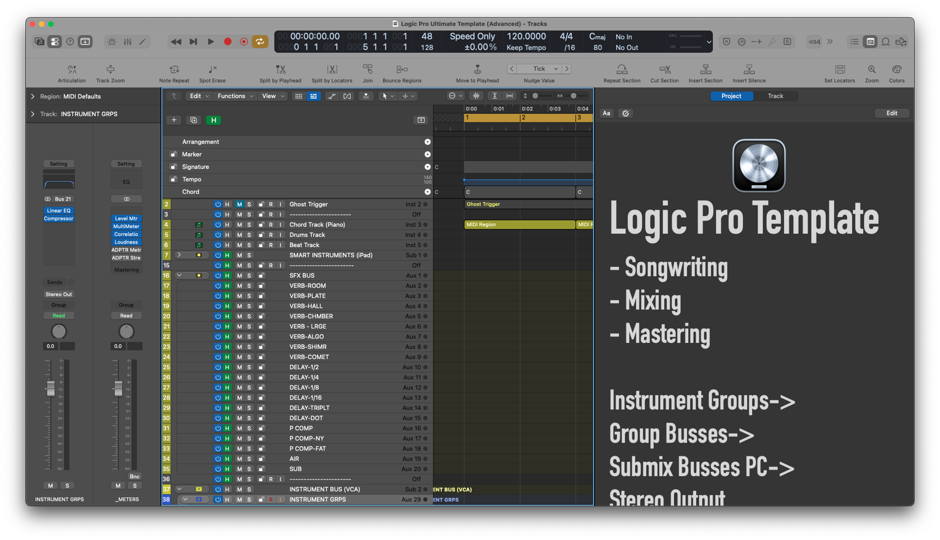Toggle the yellow Cycle mode button

(x=260, y=42)
